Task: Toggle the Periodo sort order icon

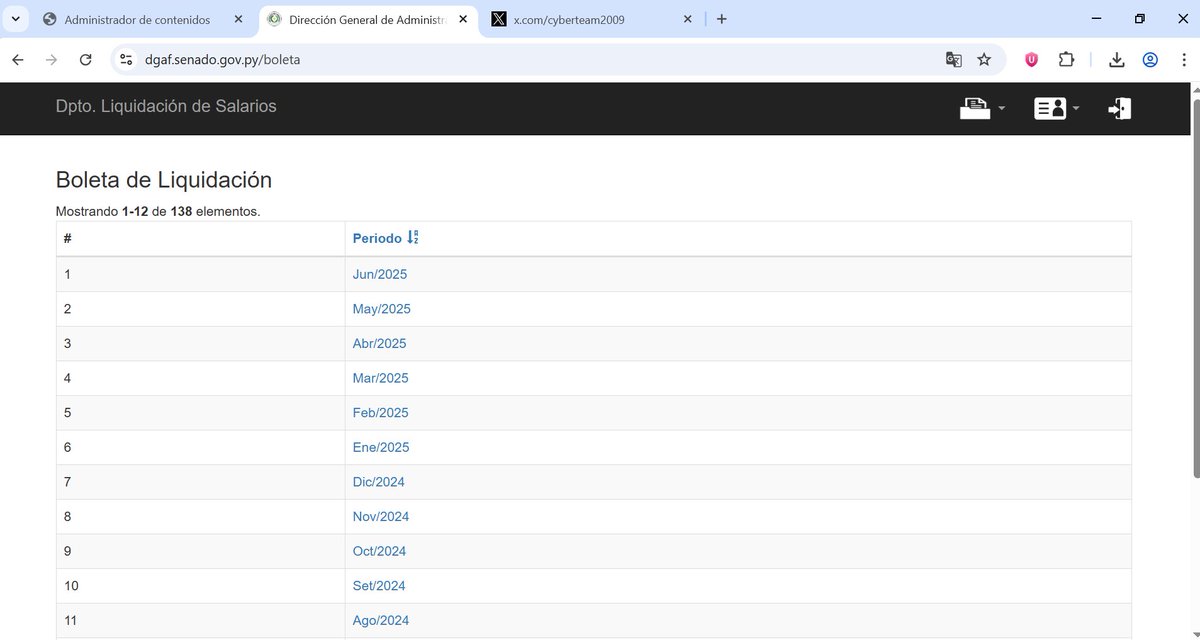Action: [413, 238]
